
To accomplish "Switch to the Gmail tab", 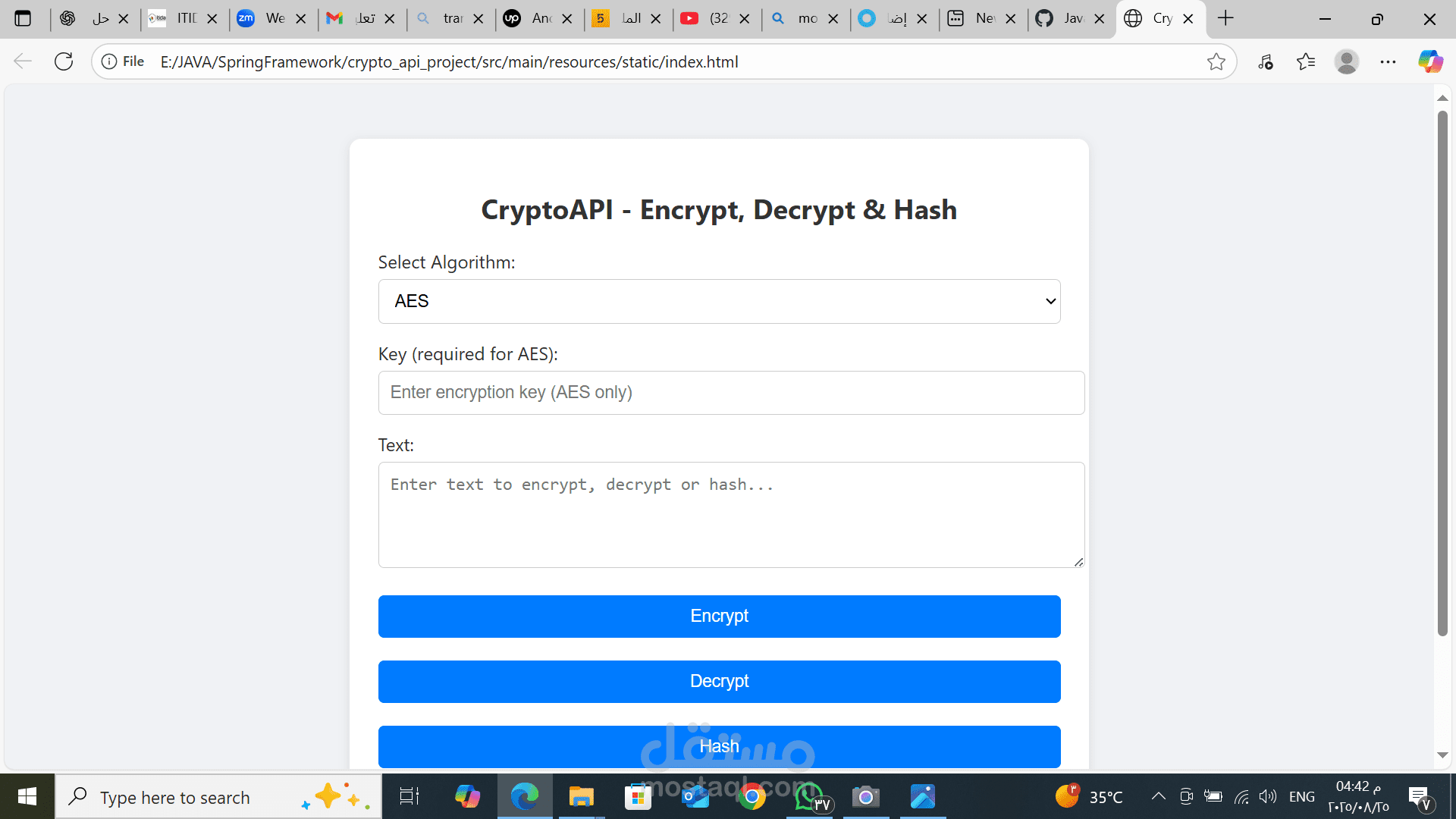I will pos(361,18).
